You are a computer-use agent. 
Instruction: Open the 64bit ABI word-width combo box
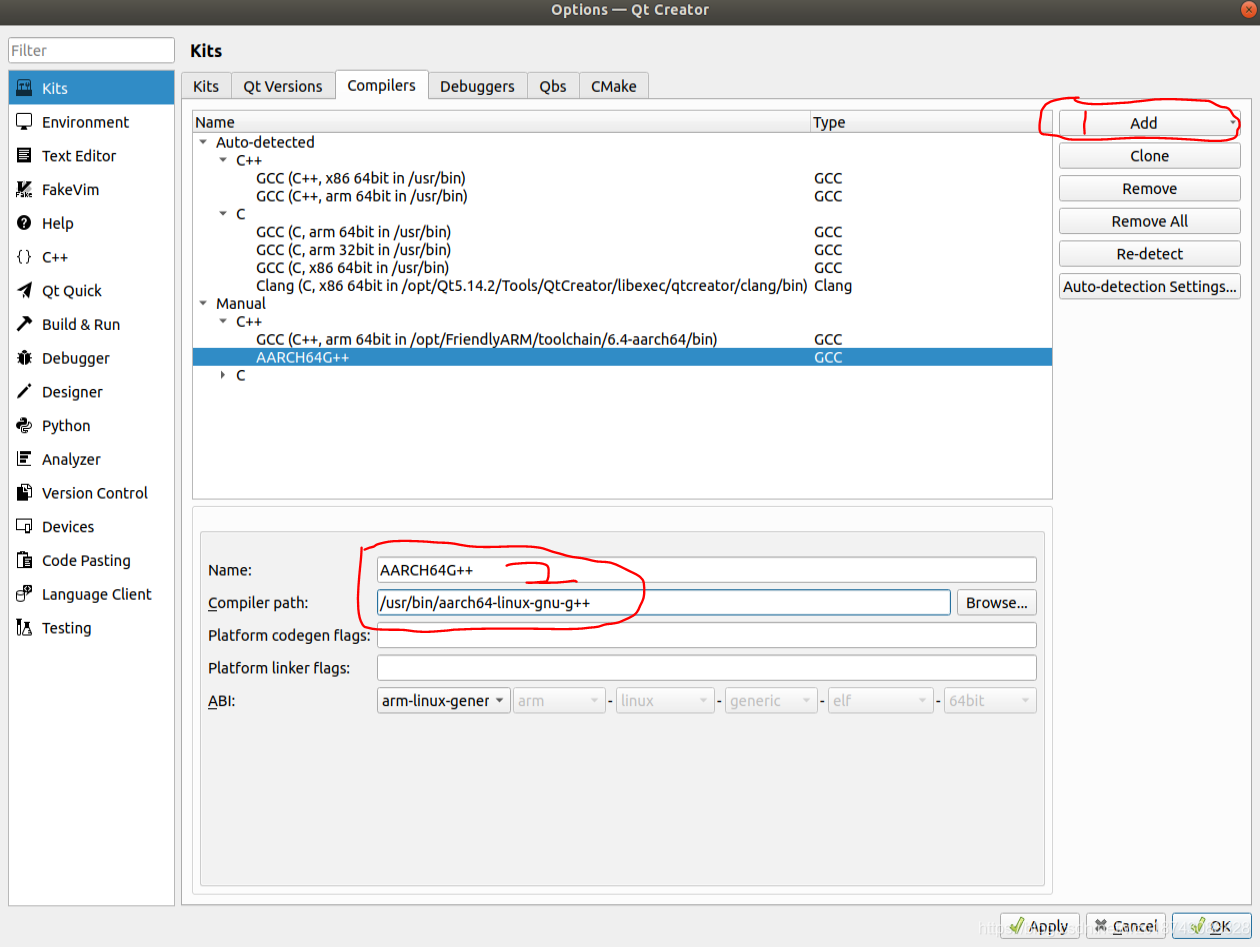pyautogui.click(x=990, y=701)
